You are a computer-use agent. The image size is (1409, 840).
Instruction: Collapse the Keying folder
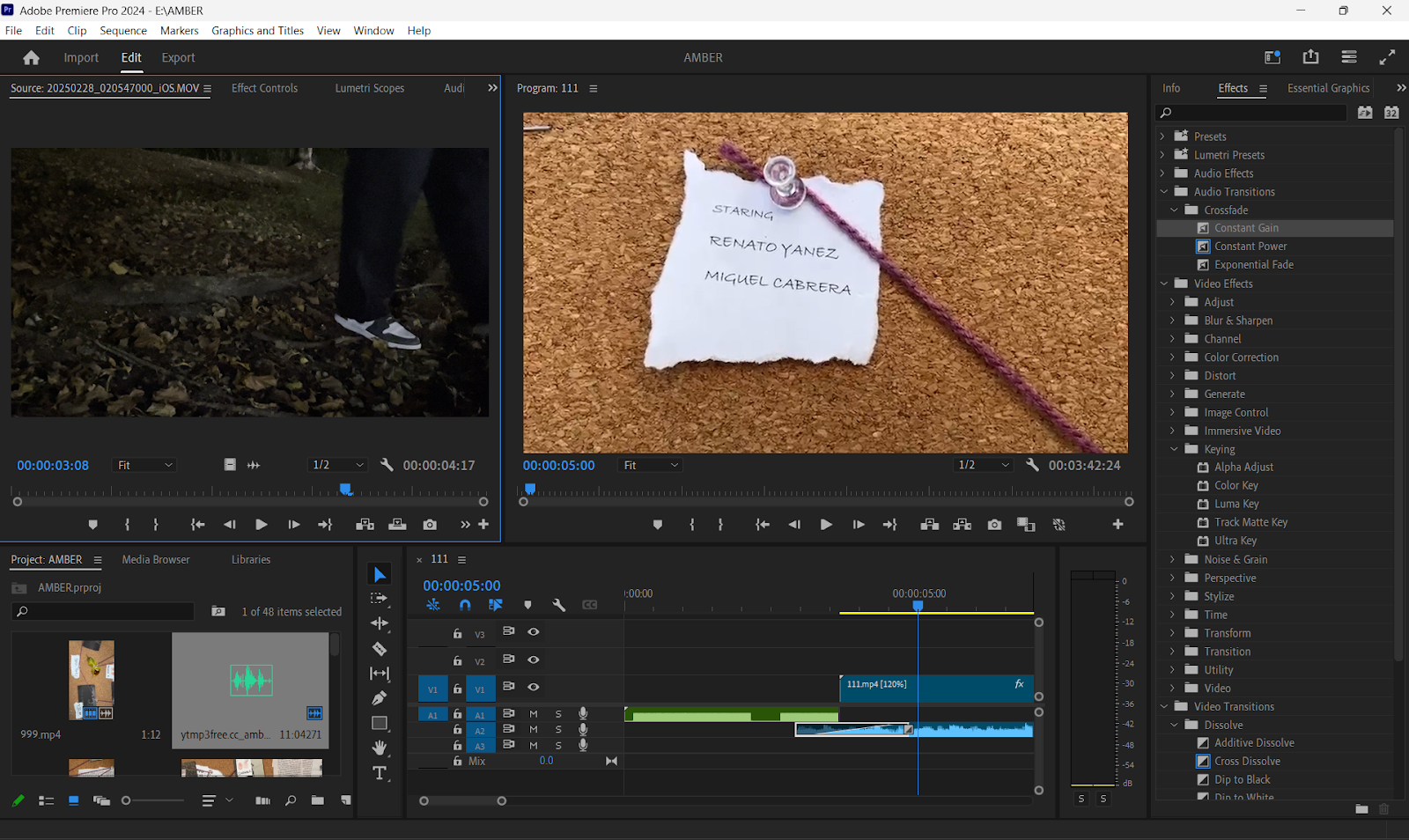[1173, 449]
